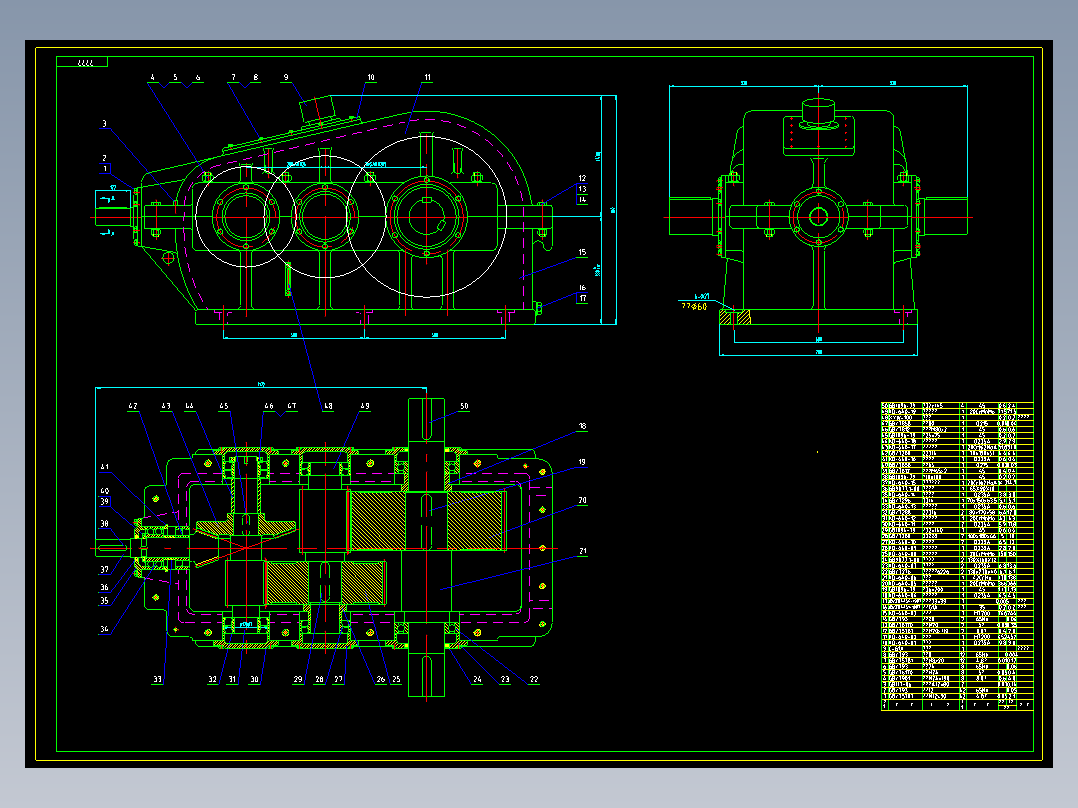Image resolution: width=1078 pixels, height=808 pixels.
Task: Click part balloon number 18
Action: [582, 426]
